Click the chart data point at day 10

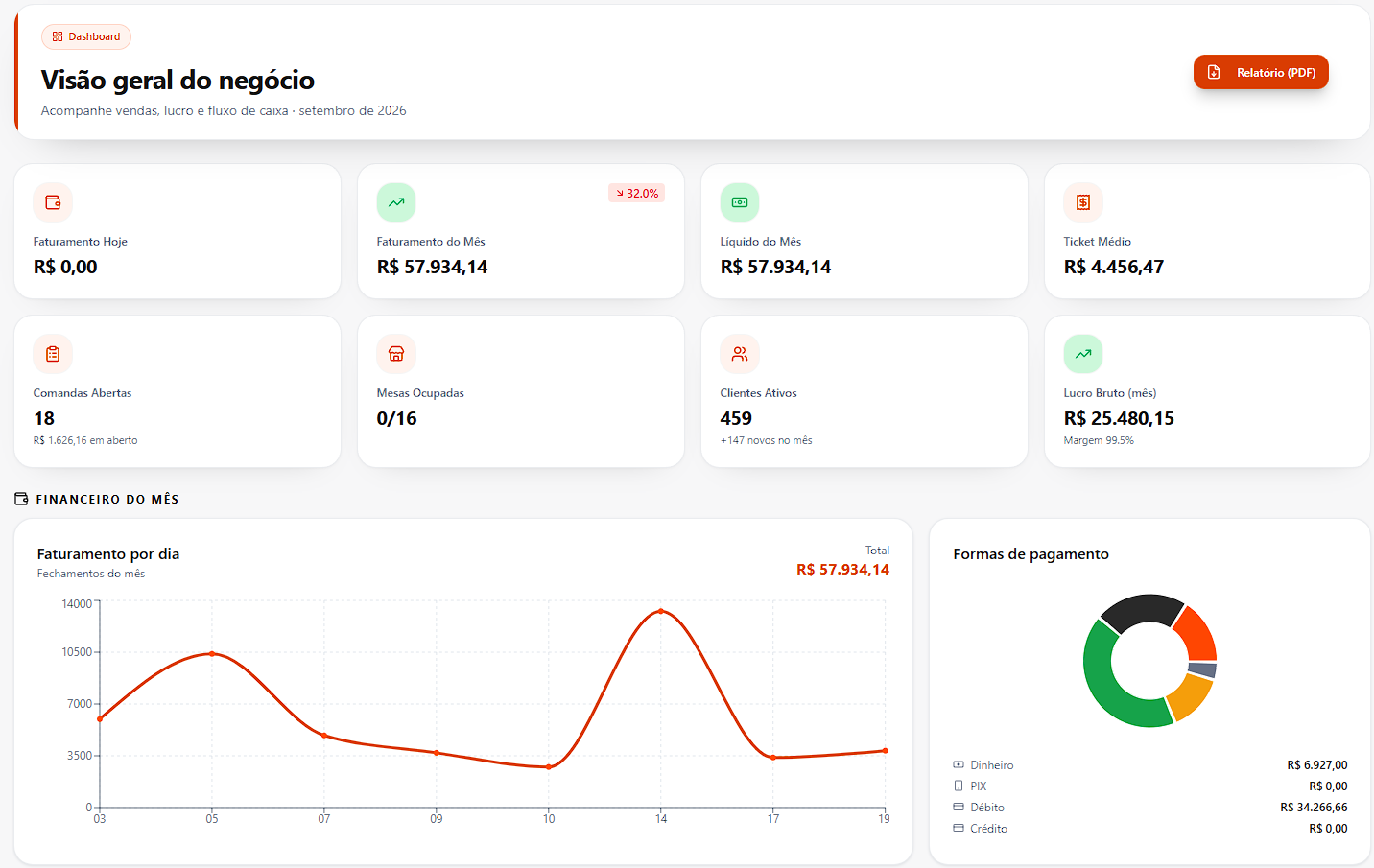[549, 767]
